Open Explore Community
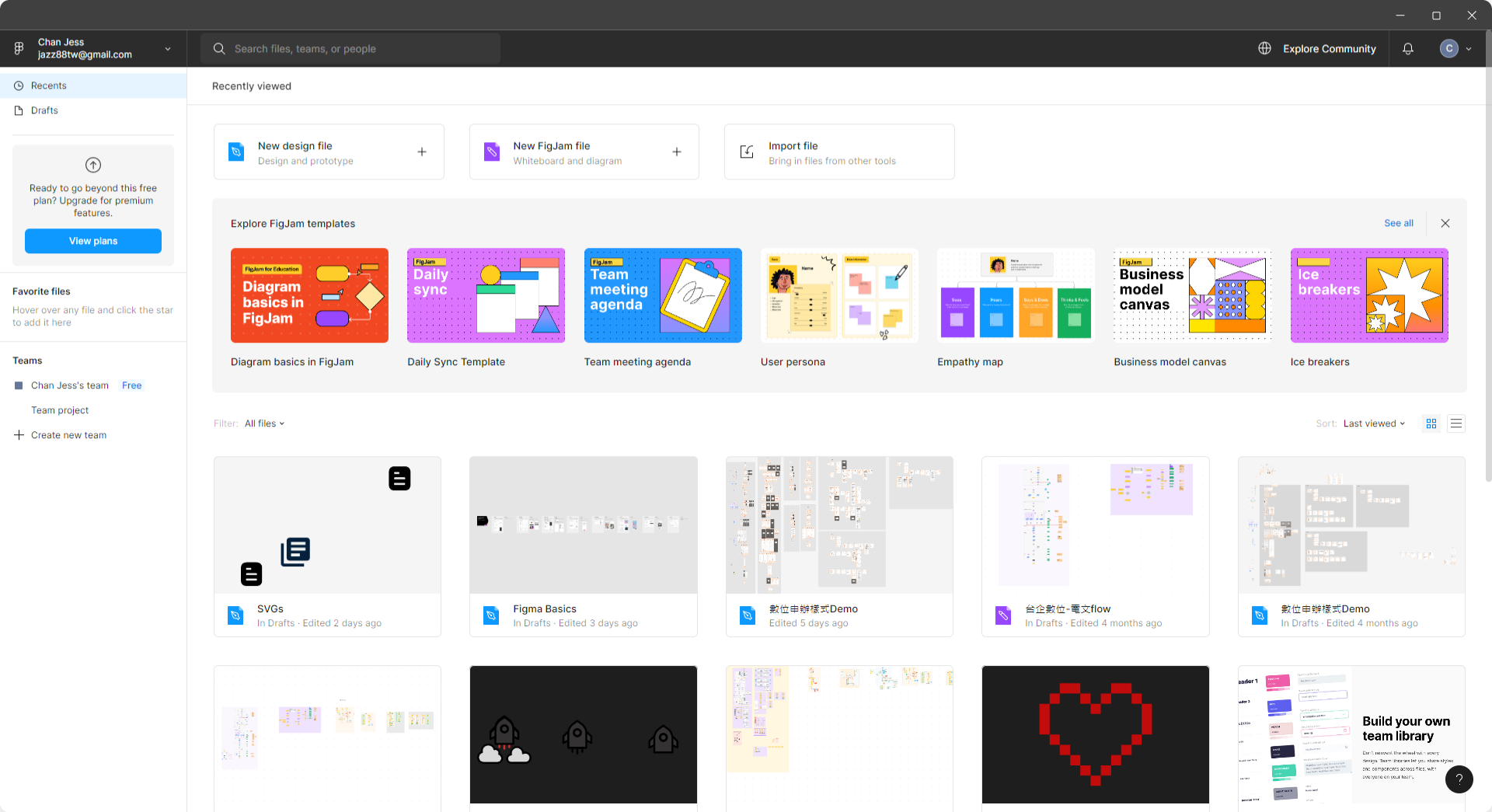The height and width of the screenshot is (812, 1492). [1329, 48]
